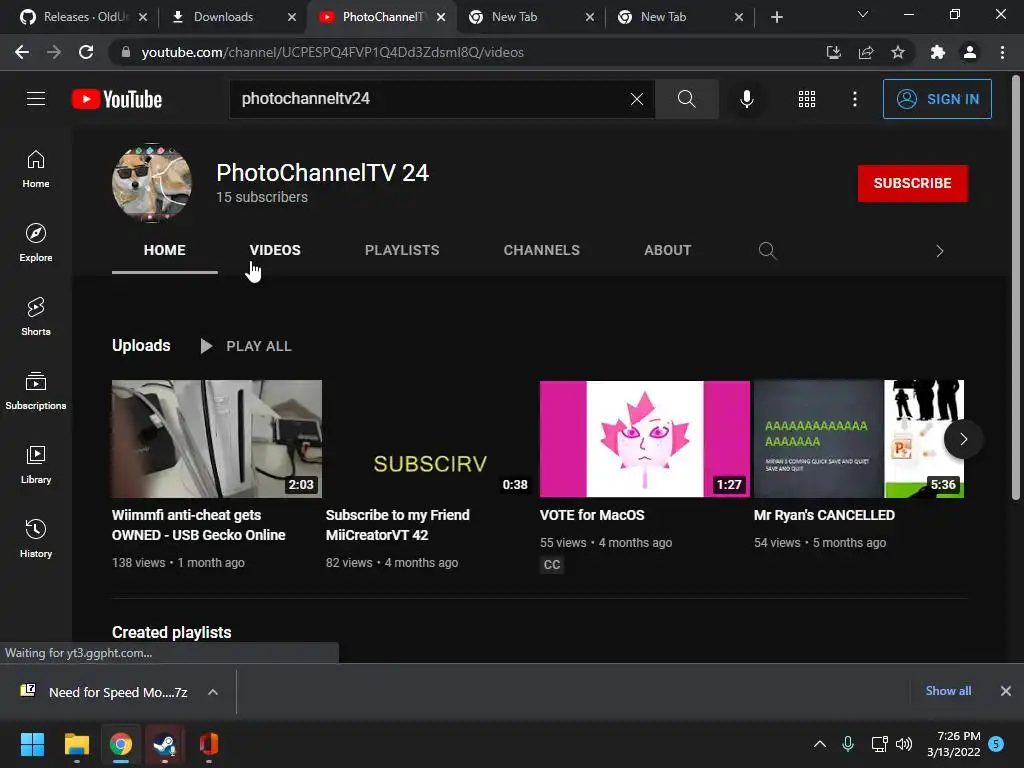
Task: Open Mr Ryan's CANCELLED thumbnail
Action: tap(859, 439)
